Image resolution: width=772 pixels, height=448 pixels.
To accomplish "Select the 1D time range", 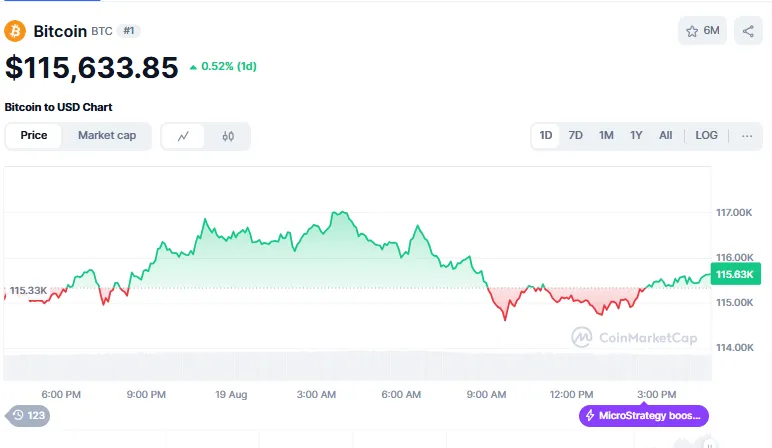I will pos(546,136).
